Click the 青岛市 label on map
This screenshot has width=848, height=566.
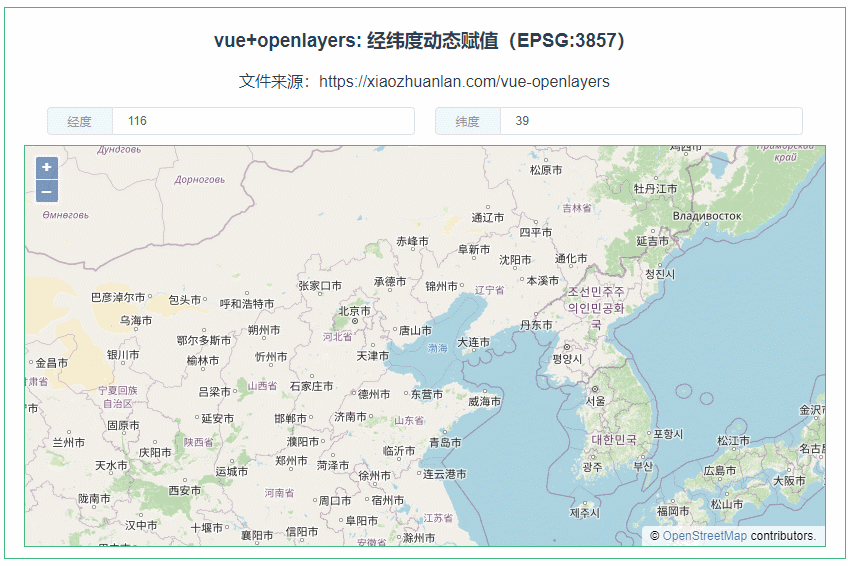[x=445, y=443]
